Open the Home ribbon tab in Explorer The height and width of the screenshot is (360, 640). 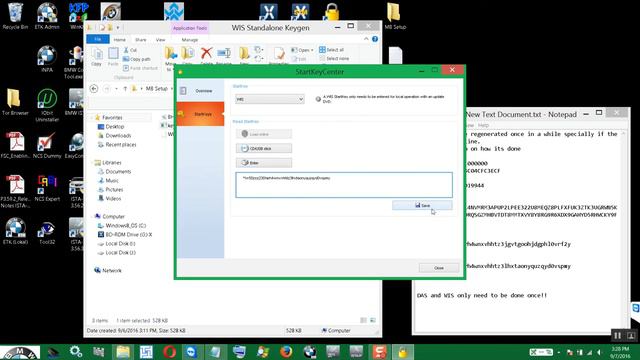click(120, 40)
